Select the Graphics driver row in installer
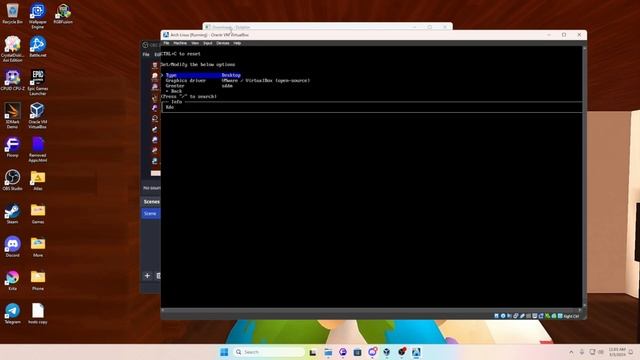The image size is (640, 360). [238, 80]
